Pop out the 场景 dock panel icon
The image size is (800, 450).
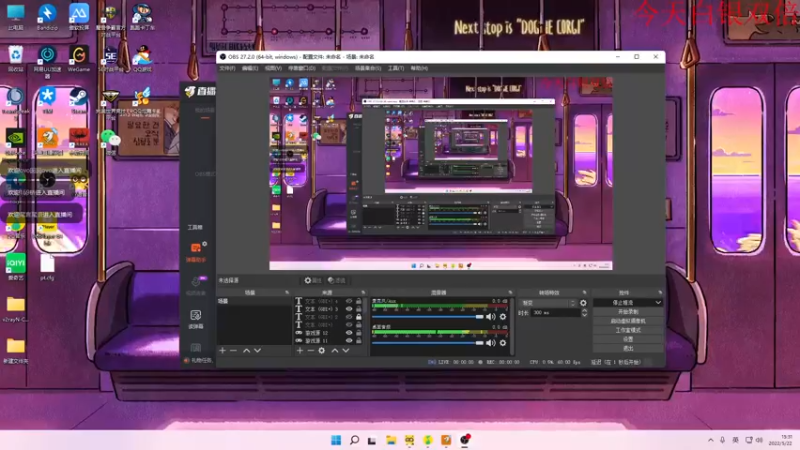coord(287,292)
